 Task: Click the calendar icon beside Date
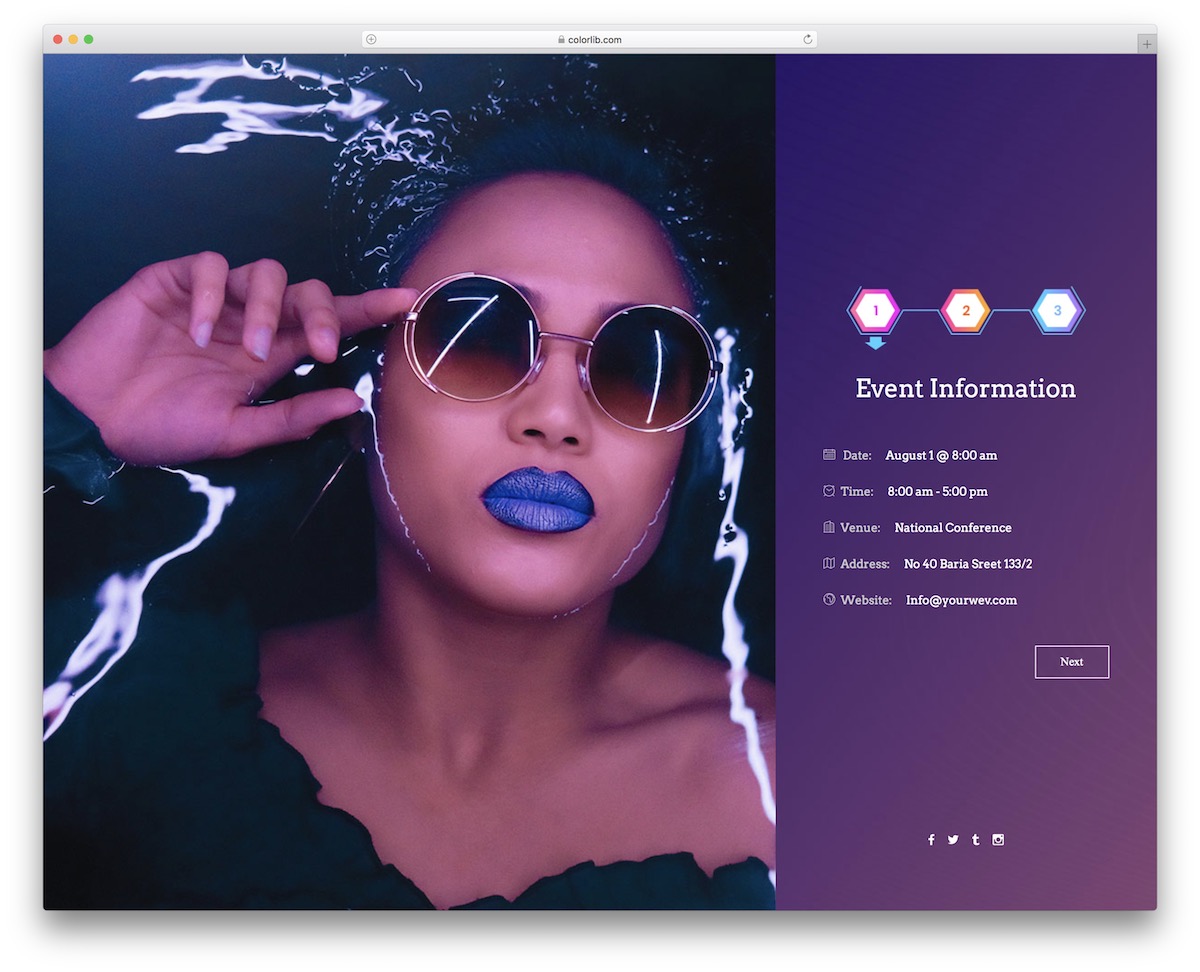coord(829,455)
